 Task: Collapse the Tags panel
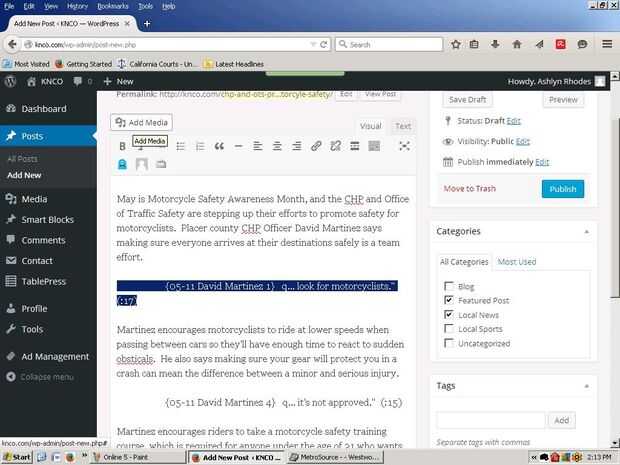tap(587, 386)
